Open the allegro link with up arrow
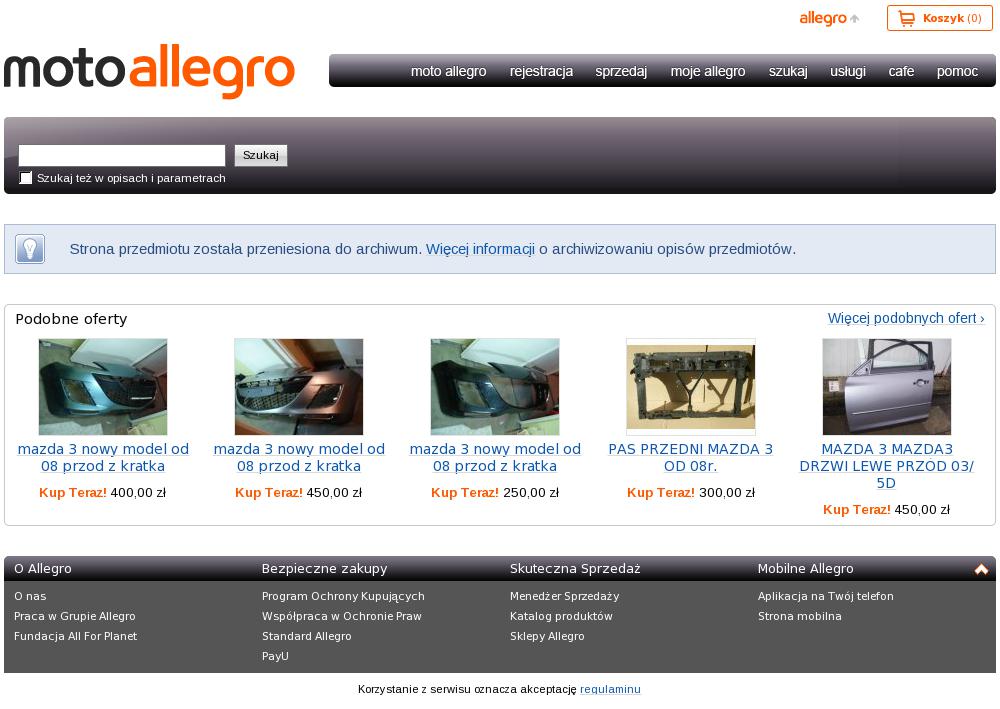The image size is (1000, 709). coord(829,18)
